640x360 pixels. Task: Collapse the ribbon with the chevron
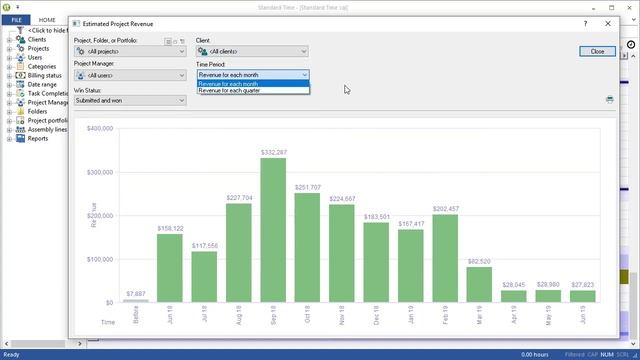633,19
